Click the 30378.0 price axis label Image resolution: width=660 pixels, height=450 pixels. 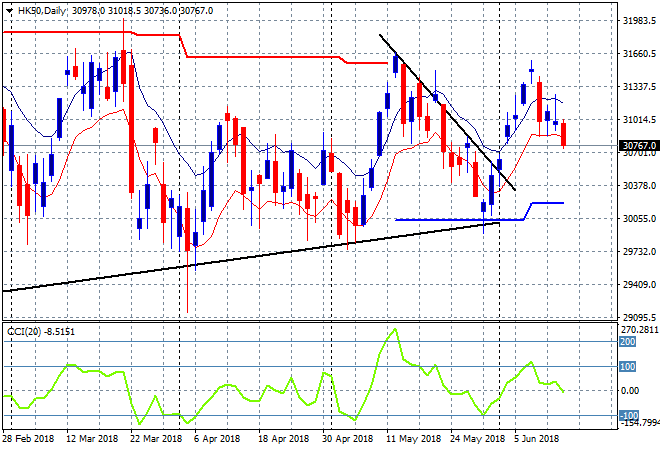point(639,186)
